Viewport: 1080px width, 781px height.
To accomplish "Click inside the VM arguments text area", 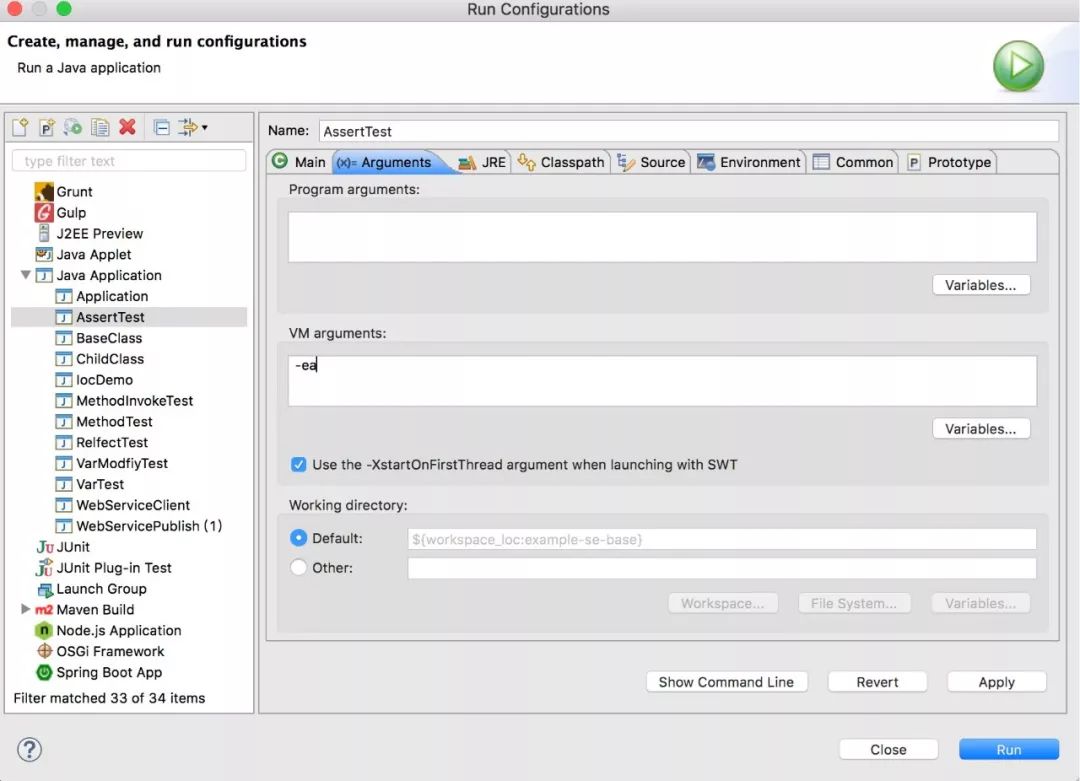I will 662,380.
